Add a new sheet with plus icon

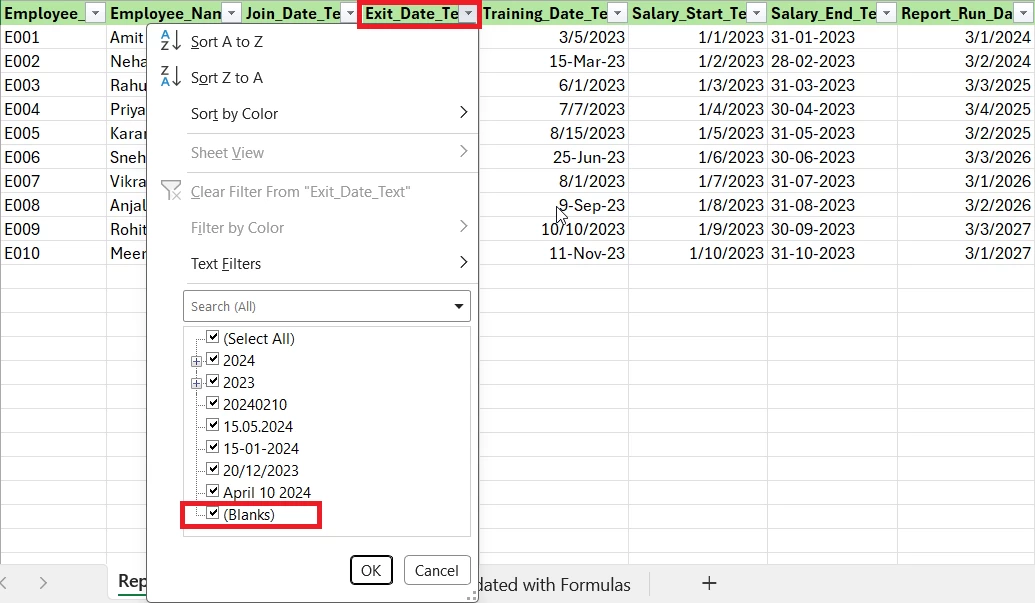[709, 583]
